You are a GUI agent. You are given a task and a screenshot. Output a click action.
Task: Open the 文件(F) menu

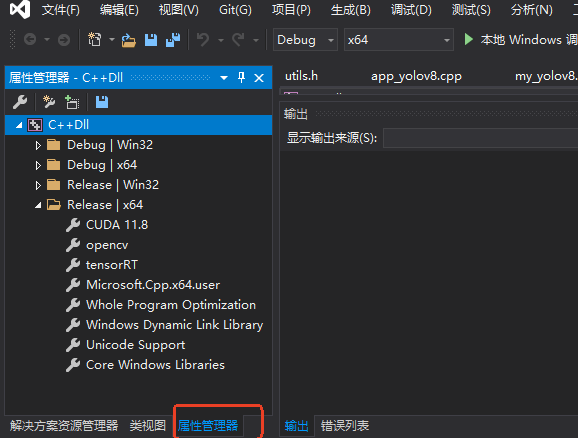pos(60,10)
